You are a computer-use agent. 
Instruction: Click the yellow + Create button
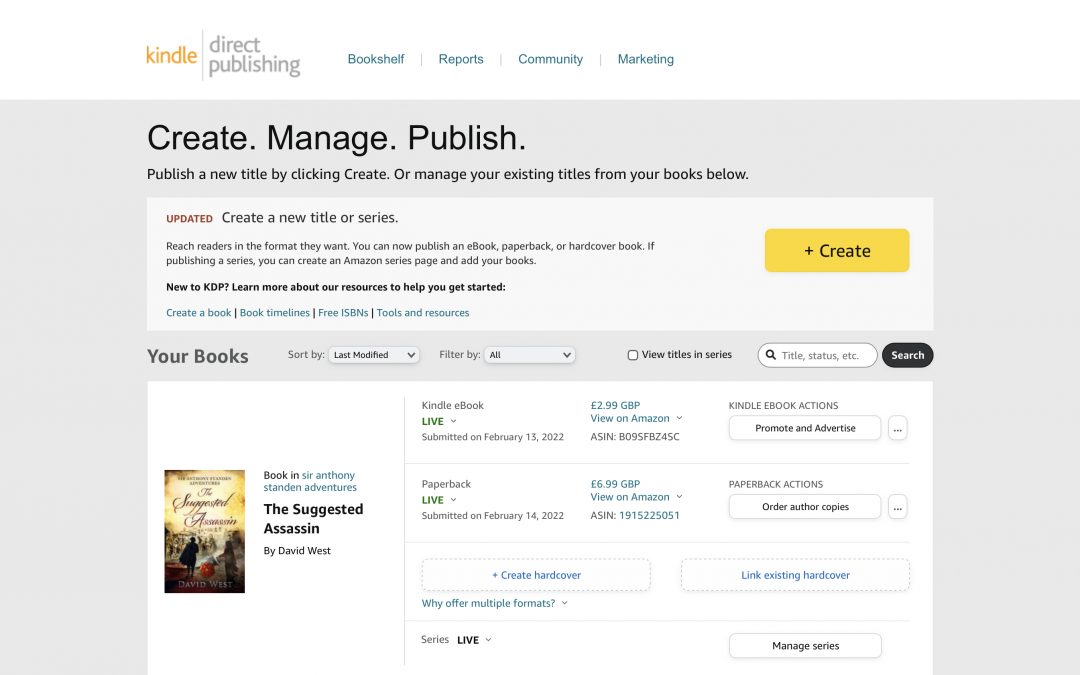coord(837,251)
